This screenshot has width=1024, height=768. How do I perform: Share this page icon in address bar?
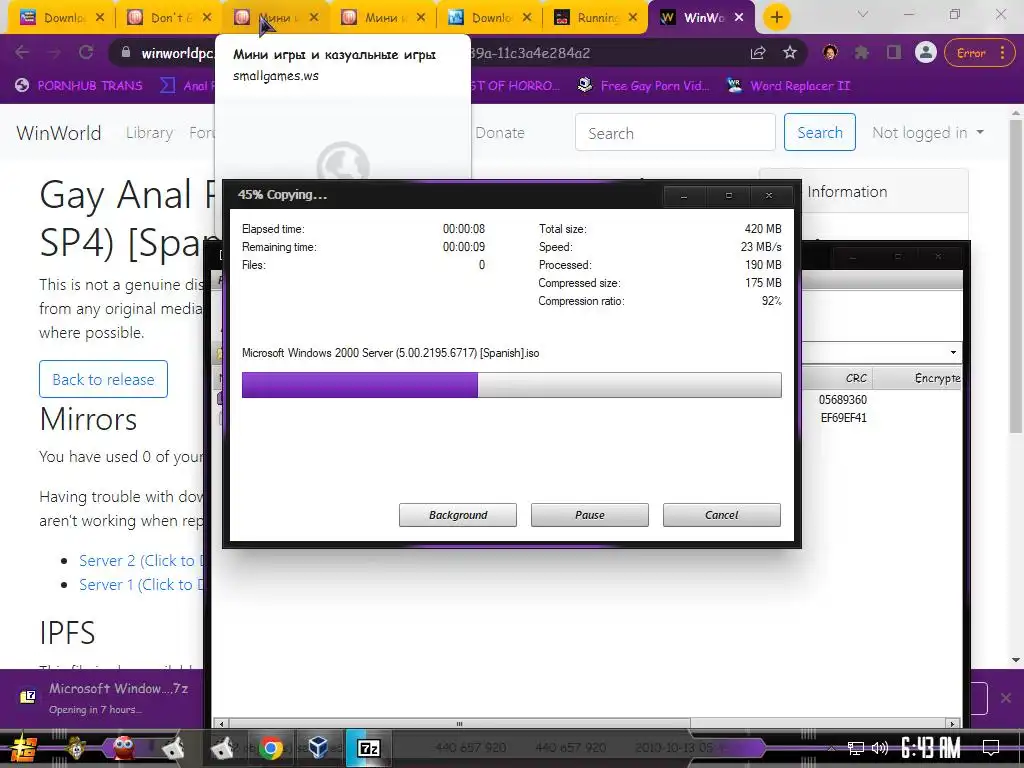pyautogui.click(x=758, y=53)
